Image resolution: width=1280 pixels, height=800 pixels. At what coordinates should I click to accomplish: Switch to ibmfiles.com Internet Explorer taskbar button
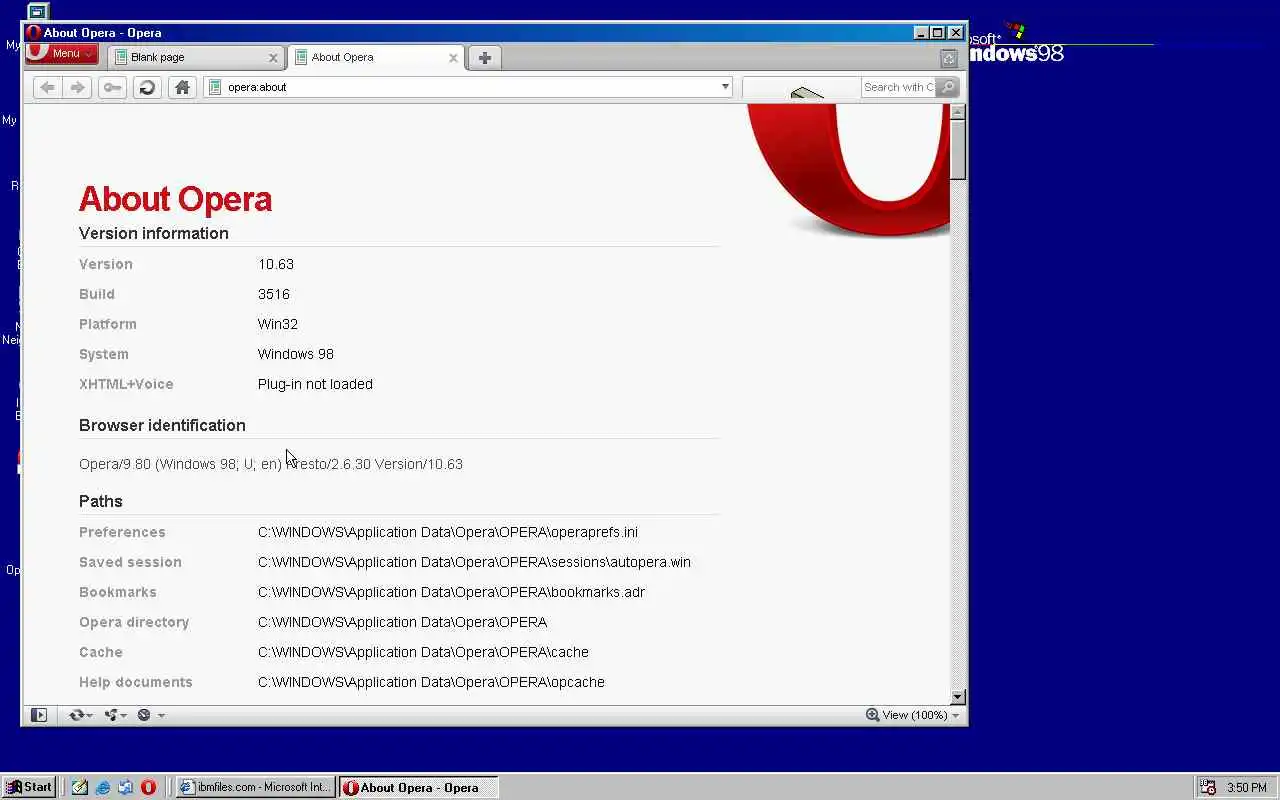[255, 787]
